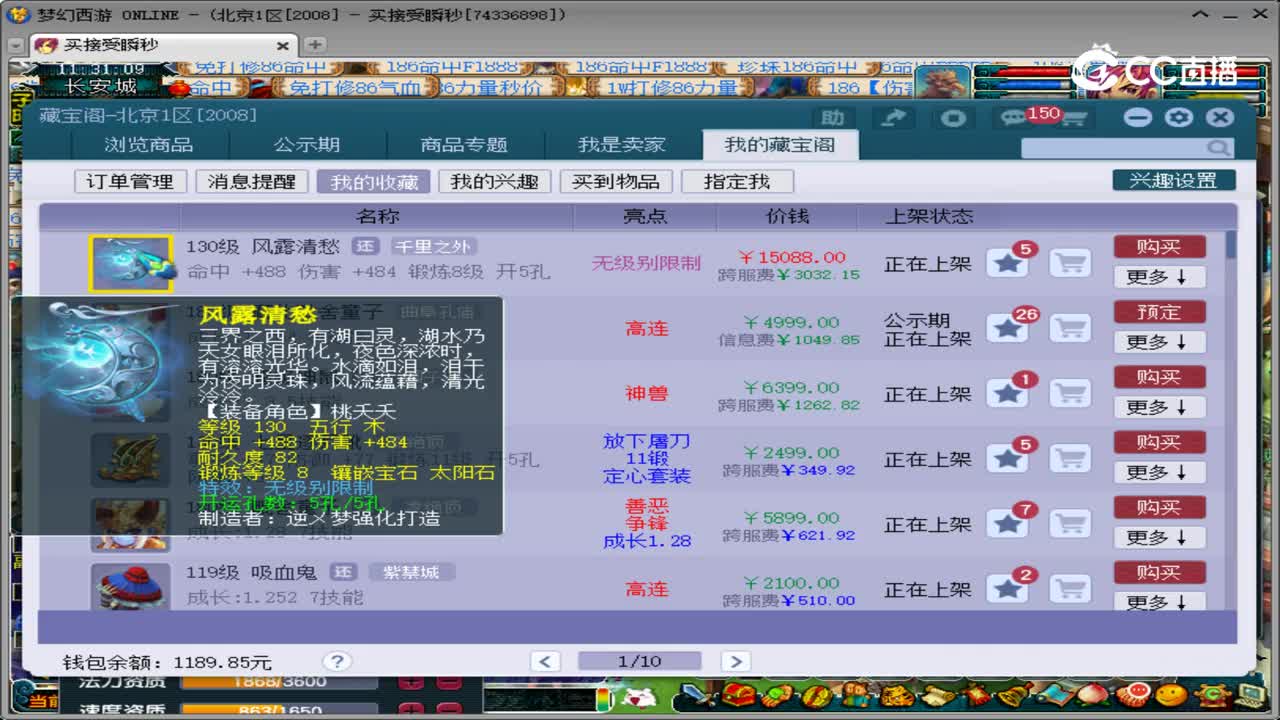Open the 风露清愁 item thumbnail

pyautogui.click(x=131, y=264)
